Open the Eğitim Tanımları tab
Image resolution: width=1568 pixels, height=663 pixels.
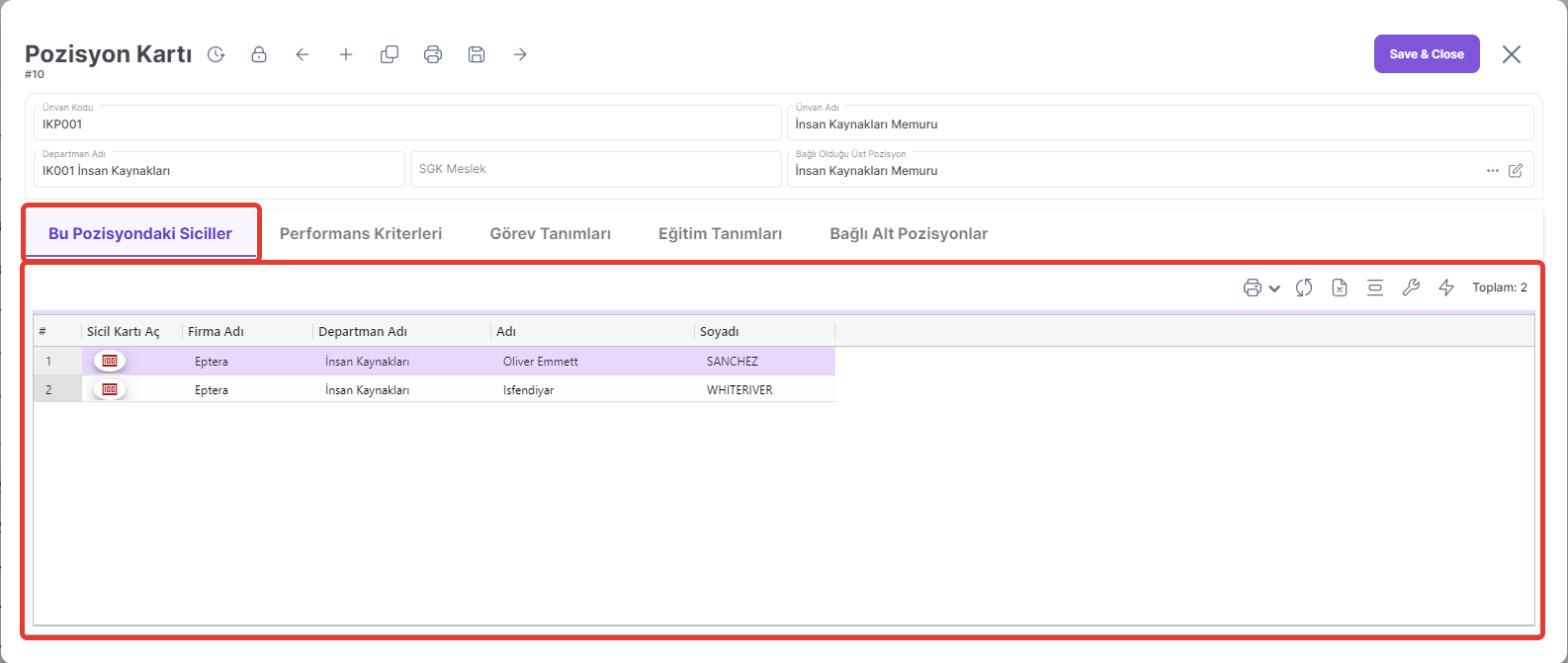(720, 234)
